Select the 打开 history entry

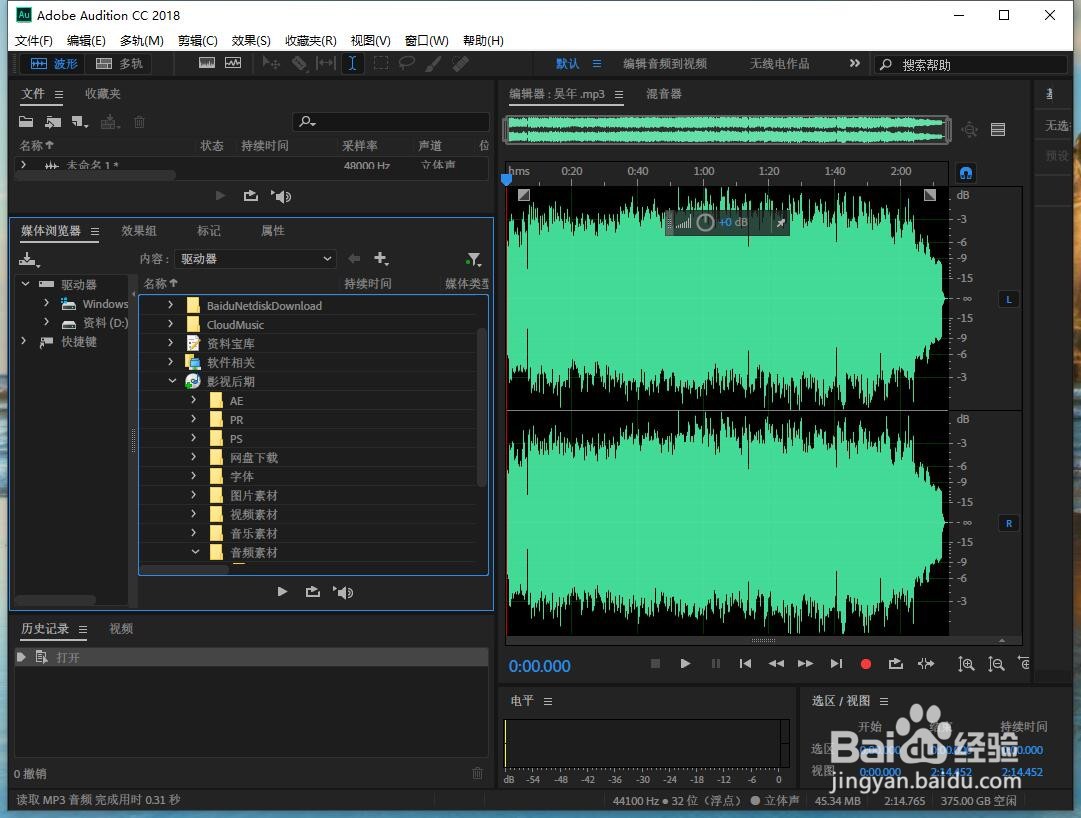pos(252,657)
